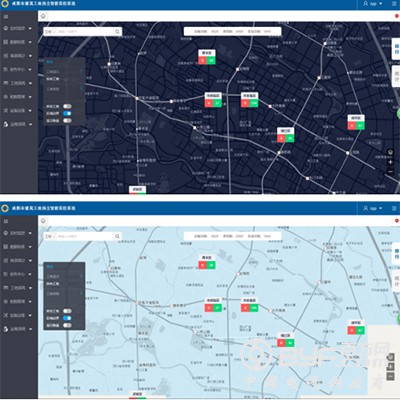This screenshot has height=400, width=400.
Task: Turn off the blue enabled switch in the dark map's panel
Action: [x=67, y=113]
